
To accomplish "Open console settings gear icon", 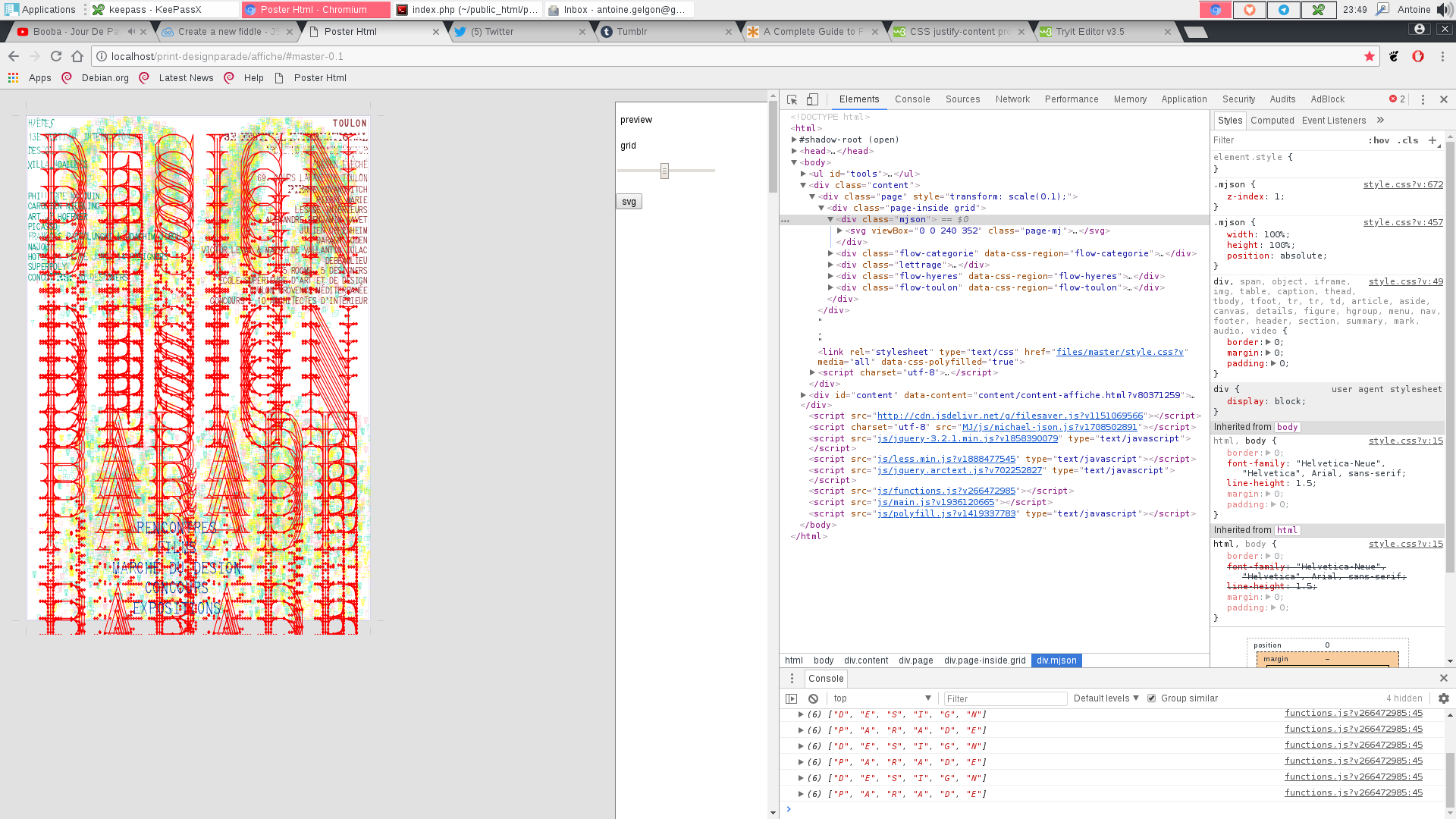I will click(x=1443, y=698).
